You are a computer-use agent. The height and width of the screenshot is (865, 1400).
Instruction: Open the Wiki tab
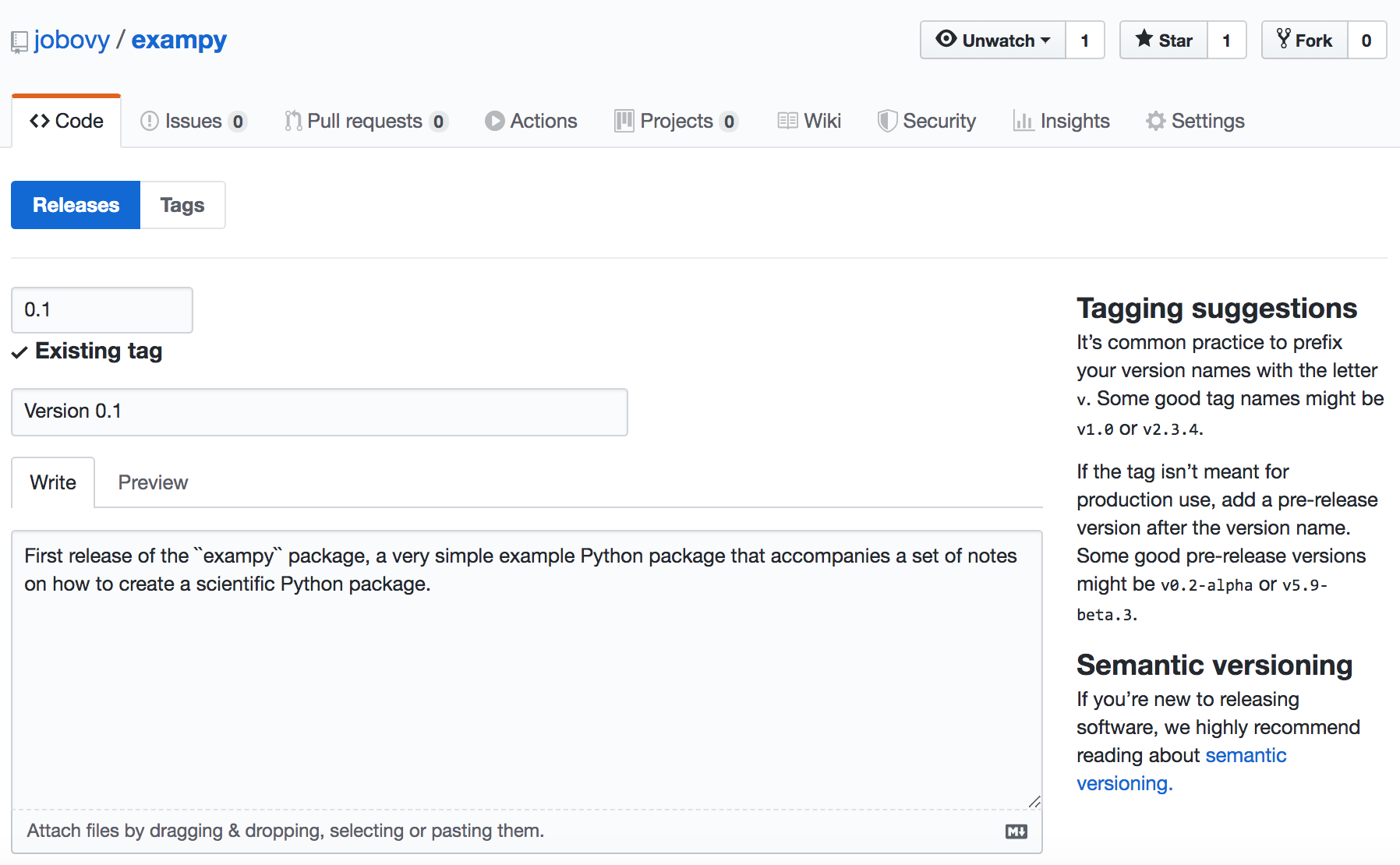(x=809, y=121)
